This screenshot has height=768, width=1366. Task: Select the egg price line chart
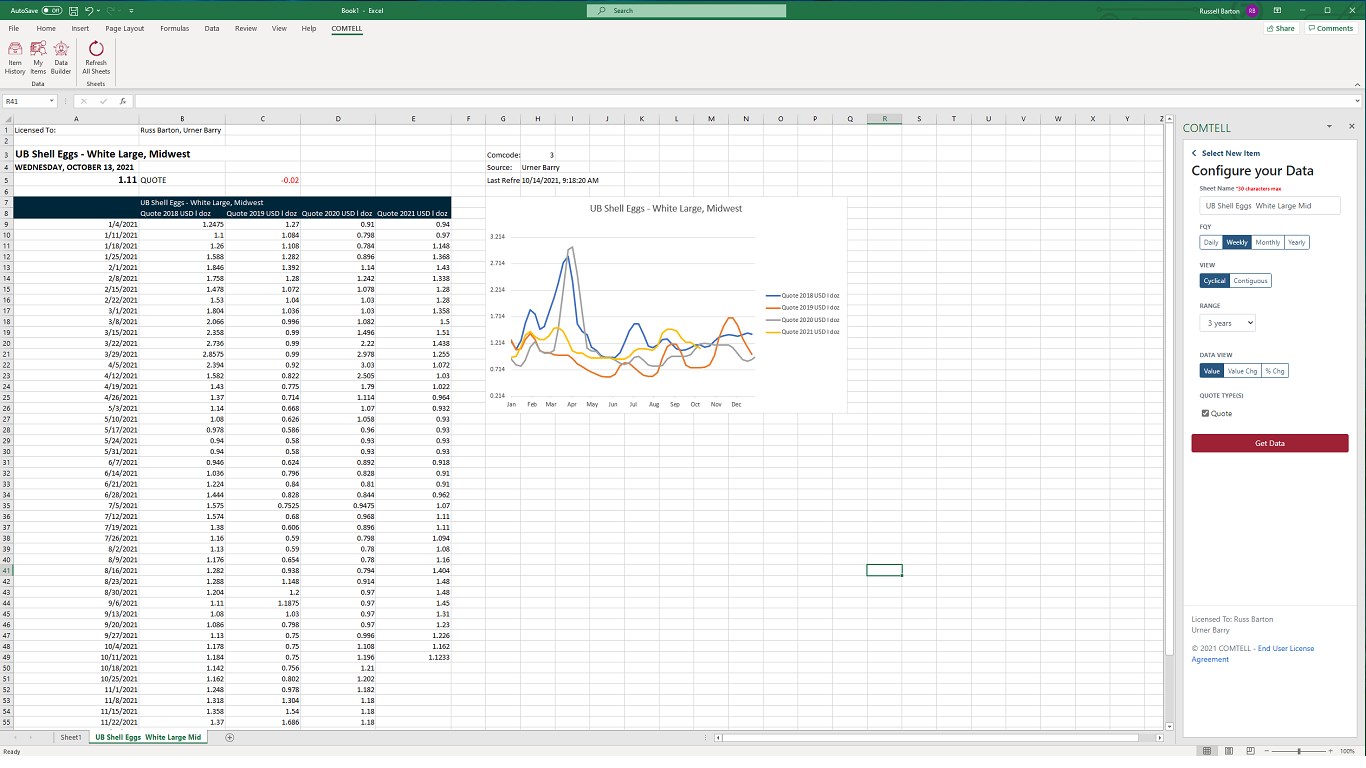point(666,304)
